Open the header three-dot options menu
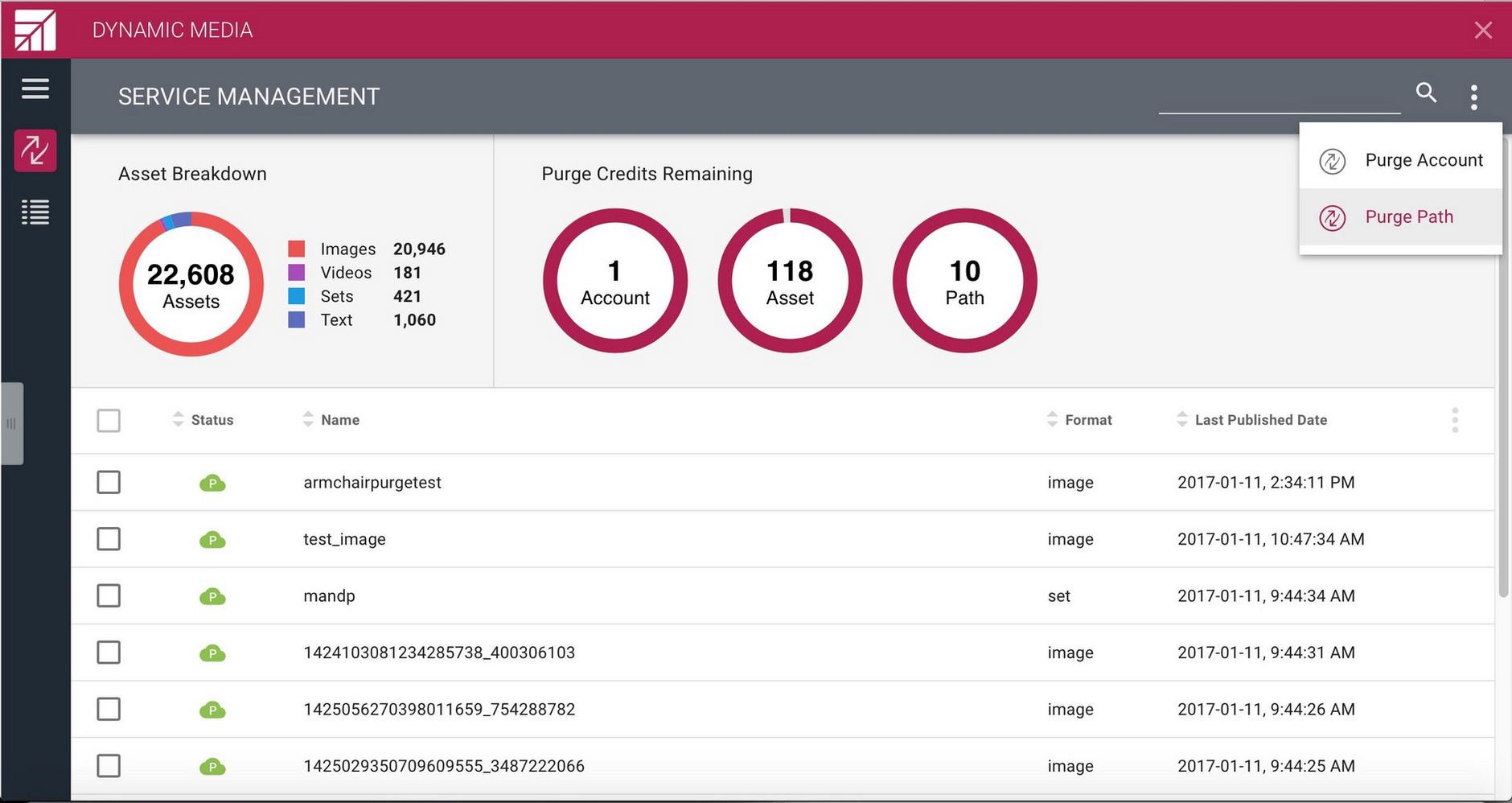The width and height of the screenshot is (1512, 803). point(1473,97)
